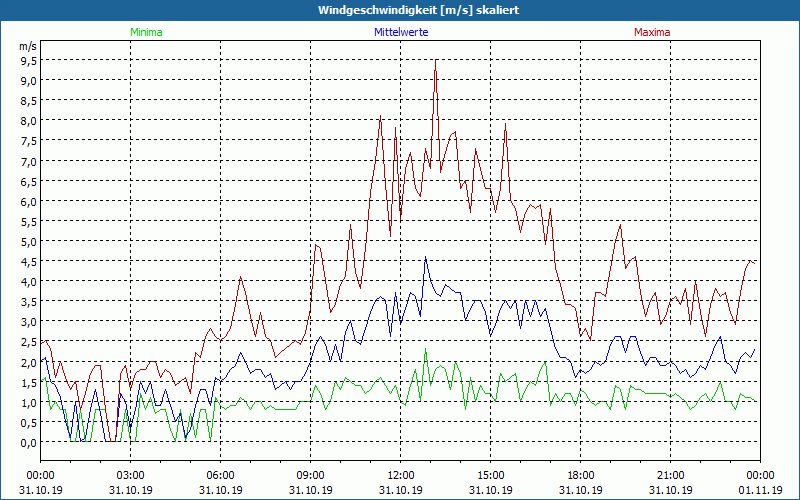The width and height of the screenshot is (800, 500).
Task: Click the red Maxima legend label
Action: coord(652,32)
